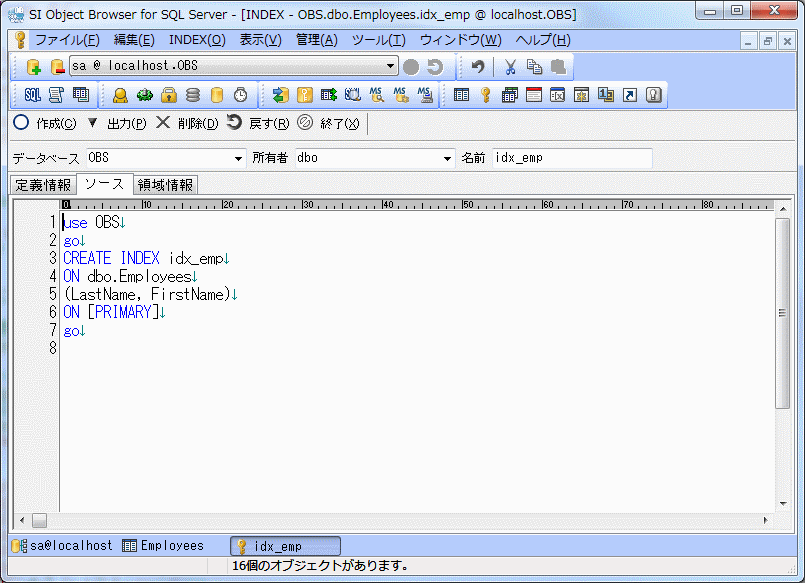Click the undo arrow icon
Screen dimensions: 805x583
tap(478, 67)
